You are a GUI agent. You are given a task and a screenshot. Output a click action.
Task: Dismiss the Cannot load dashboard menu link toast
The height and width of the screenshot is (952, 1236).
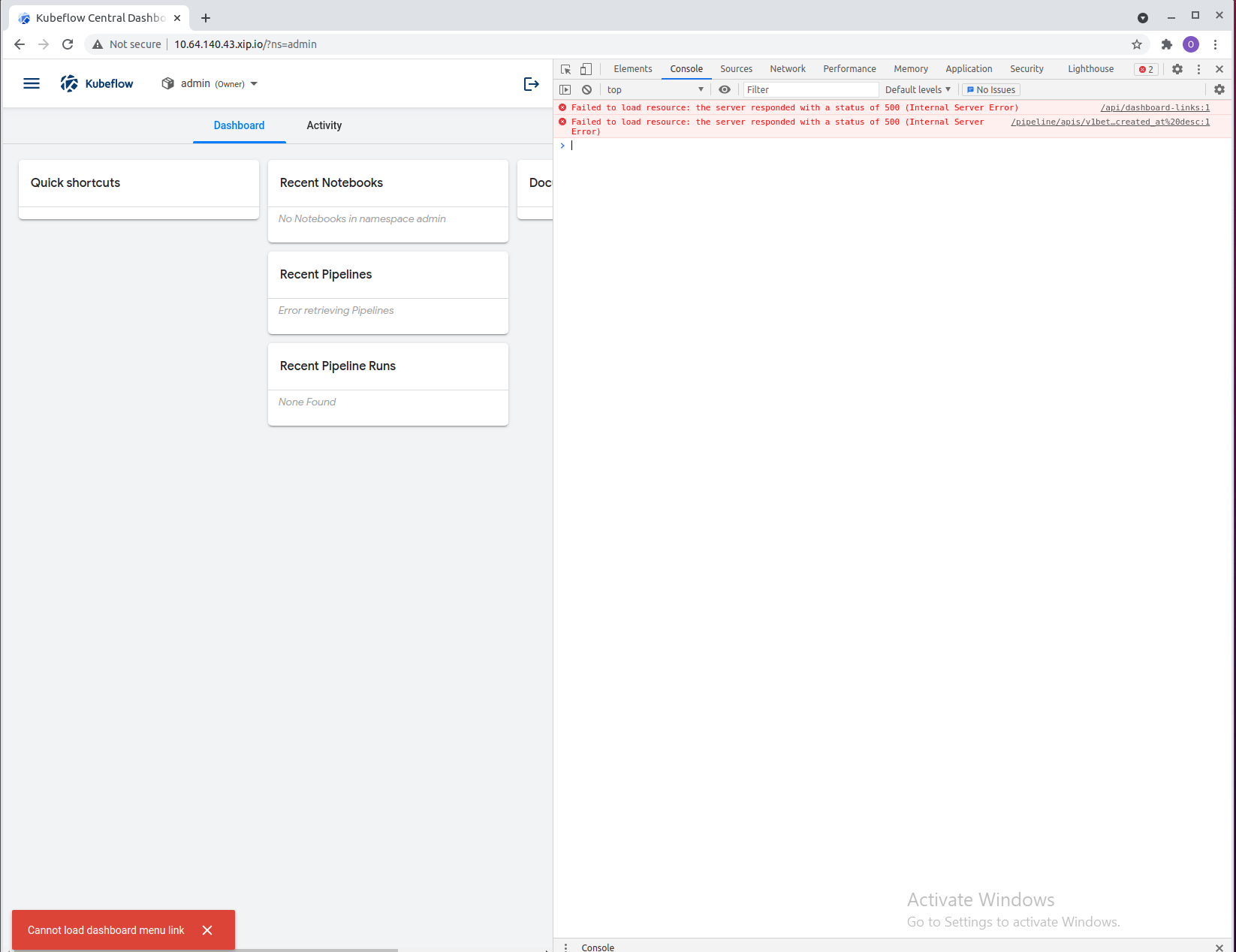coord(207,929)
